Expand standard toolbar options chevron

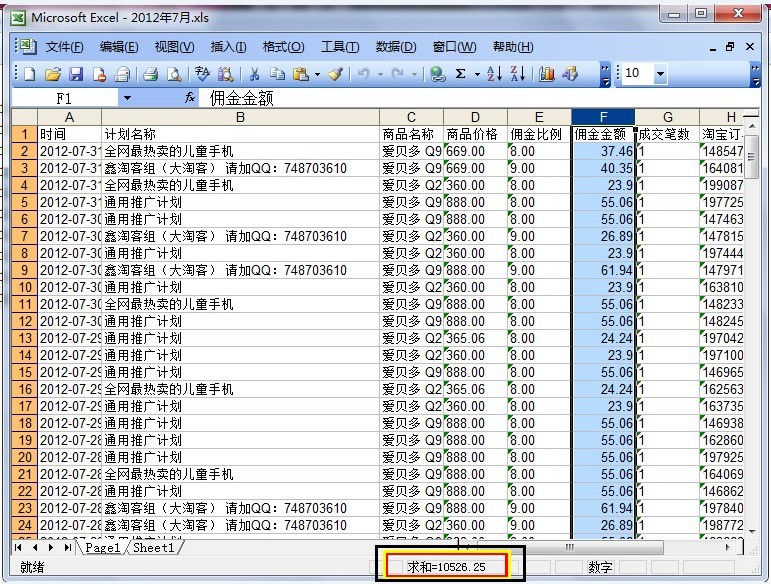pos(605,74)
